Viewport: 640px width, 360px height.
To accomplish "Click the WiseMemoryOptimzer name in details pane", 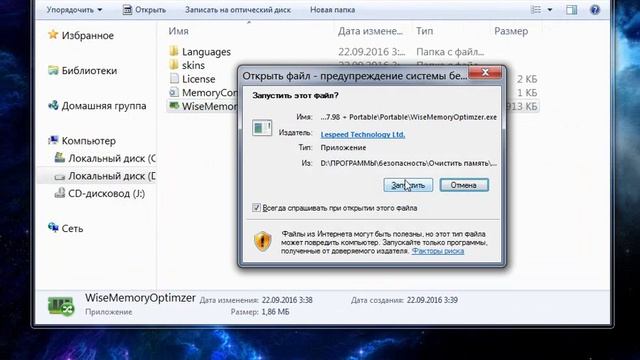I will pyautogui.click(x=140, y=298).
